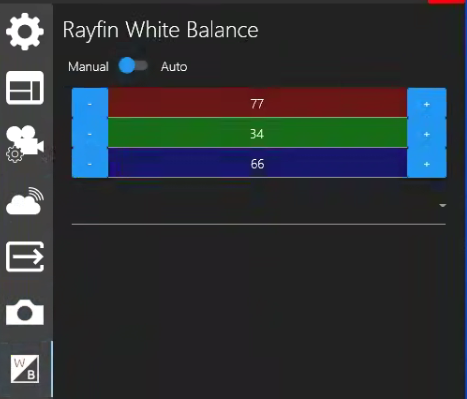Image resolution: width=467 pixels, height=399 pixels.
Task: Decrease the red value with minus button
Action: (90, 103)
